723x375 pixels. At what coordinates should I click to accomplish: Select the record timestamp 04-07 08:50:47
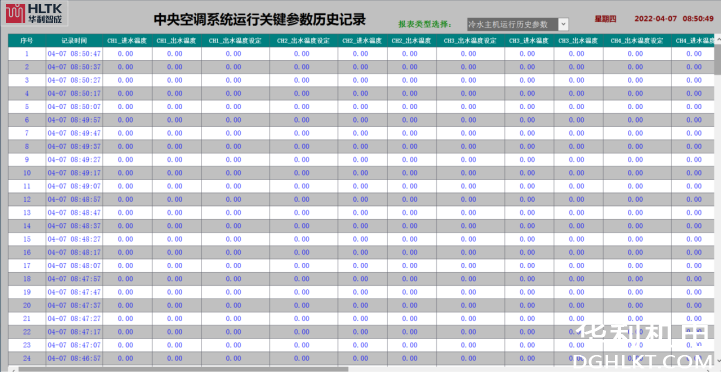tap(74, 54)
